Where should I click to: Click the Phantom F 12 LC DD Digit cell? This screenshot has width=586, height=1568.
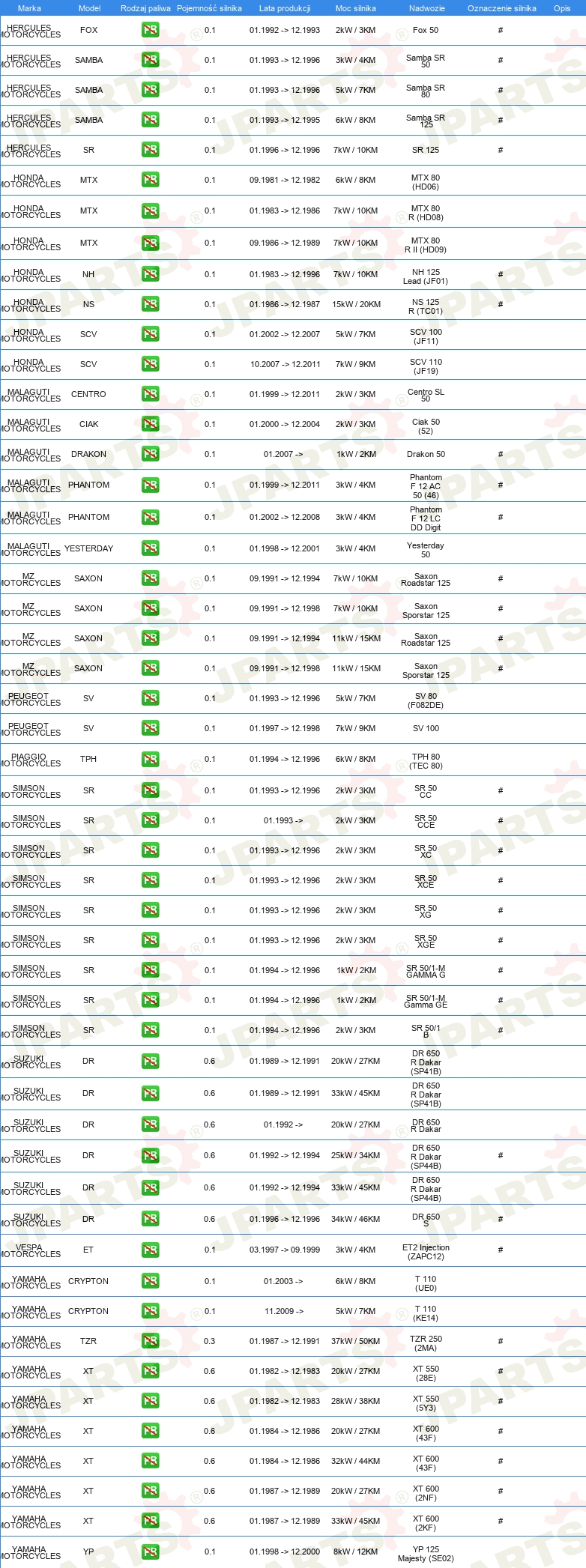pyautogui.click(x=426, y=518)
